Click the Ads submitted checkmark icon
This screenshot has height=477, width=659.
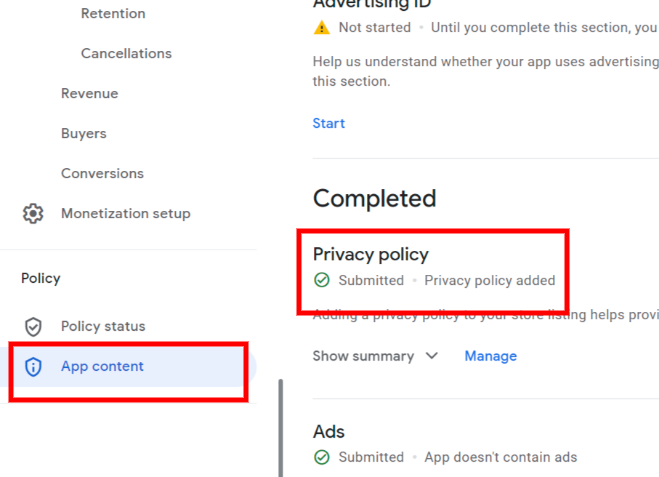pyautogui.click(x=321, y=457)
